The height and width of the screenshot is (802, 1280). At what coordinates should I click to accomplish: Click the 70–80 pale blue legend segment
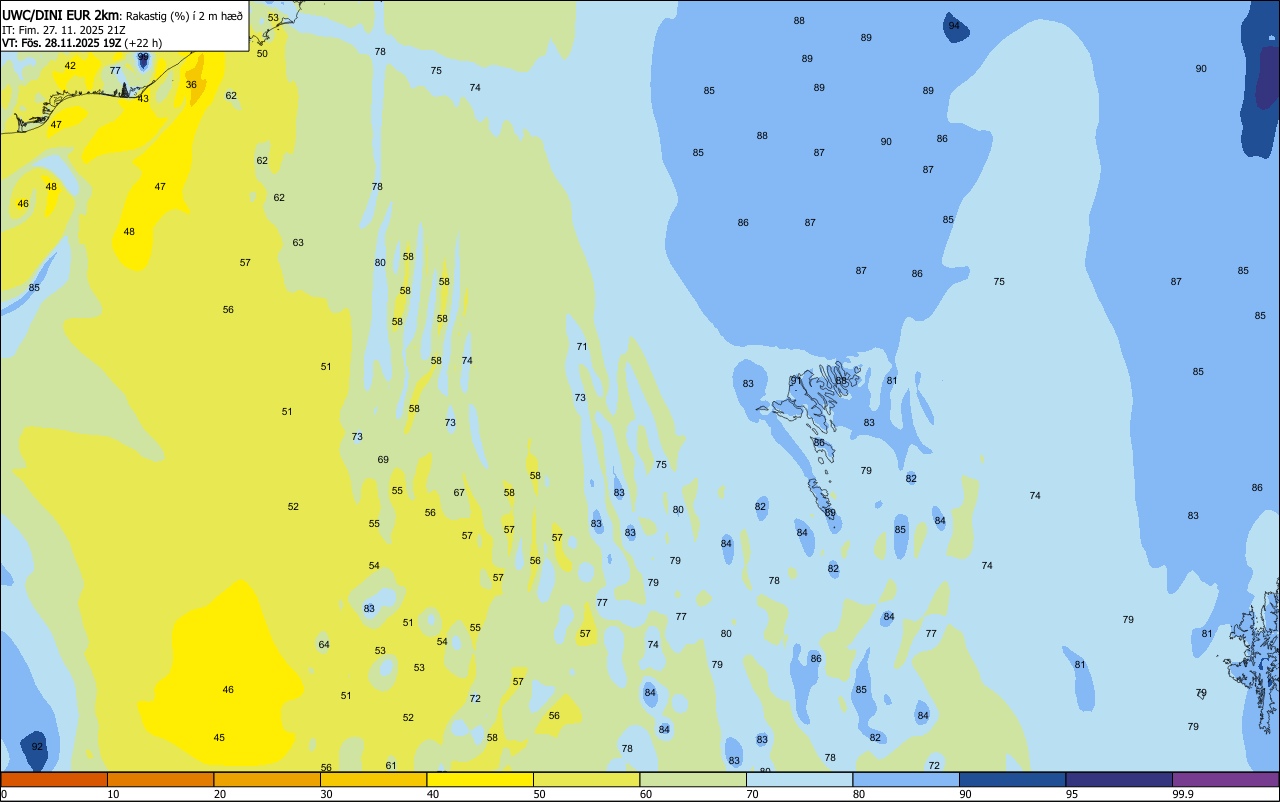click(799, 779)
